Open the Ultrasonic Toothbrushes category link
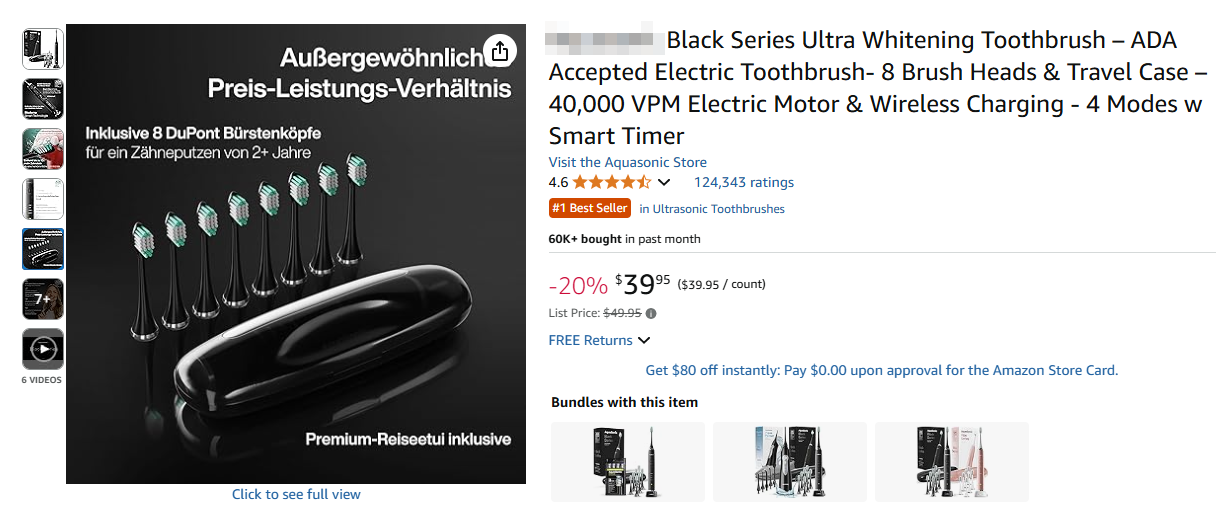 click(x=712, y=209)
